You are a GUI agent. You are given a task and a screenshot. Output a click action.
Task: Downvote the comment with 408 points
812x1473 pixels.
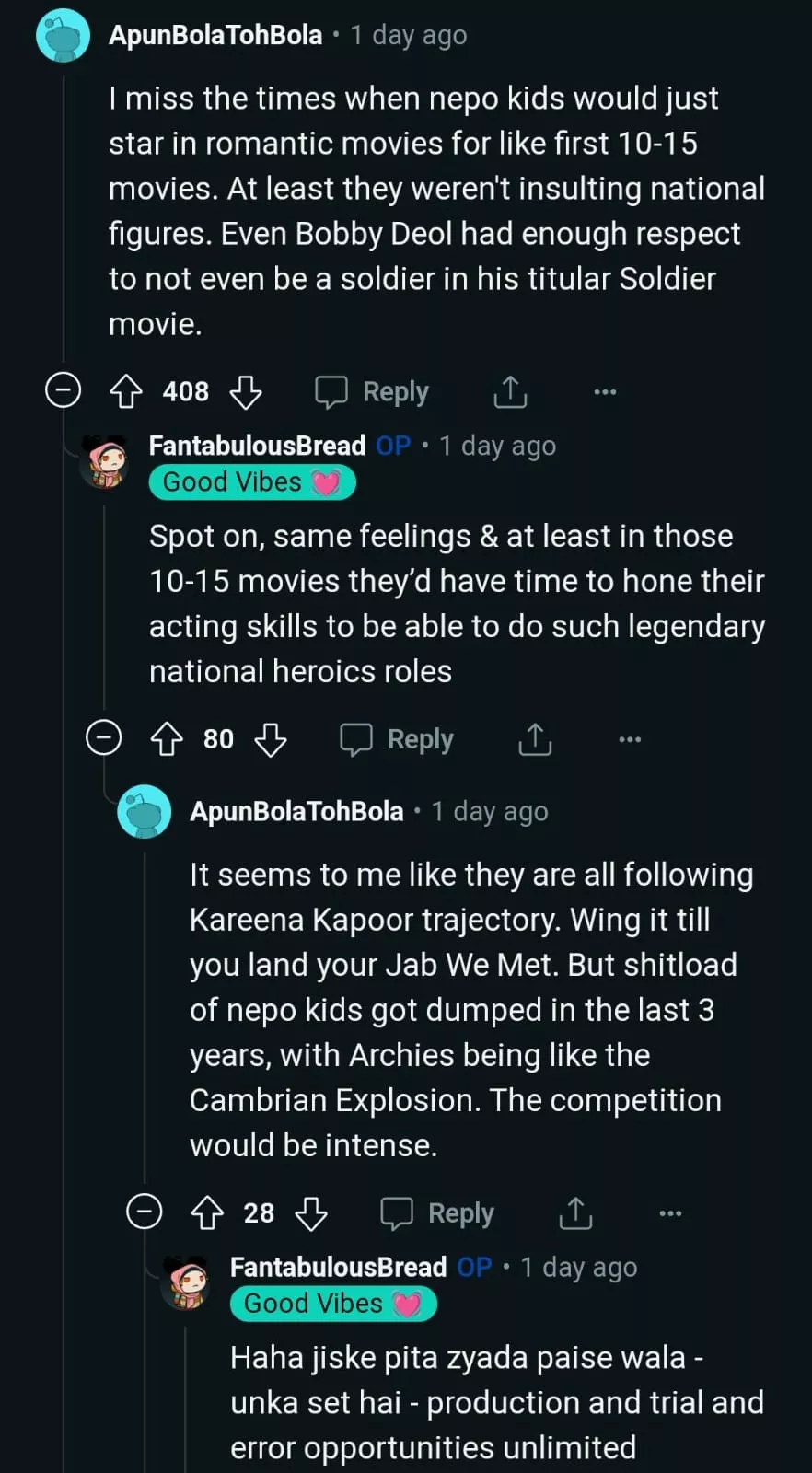click(246, 392)
